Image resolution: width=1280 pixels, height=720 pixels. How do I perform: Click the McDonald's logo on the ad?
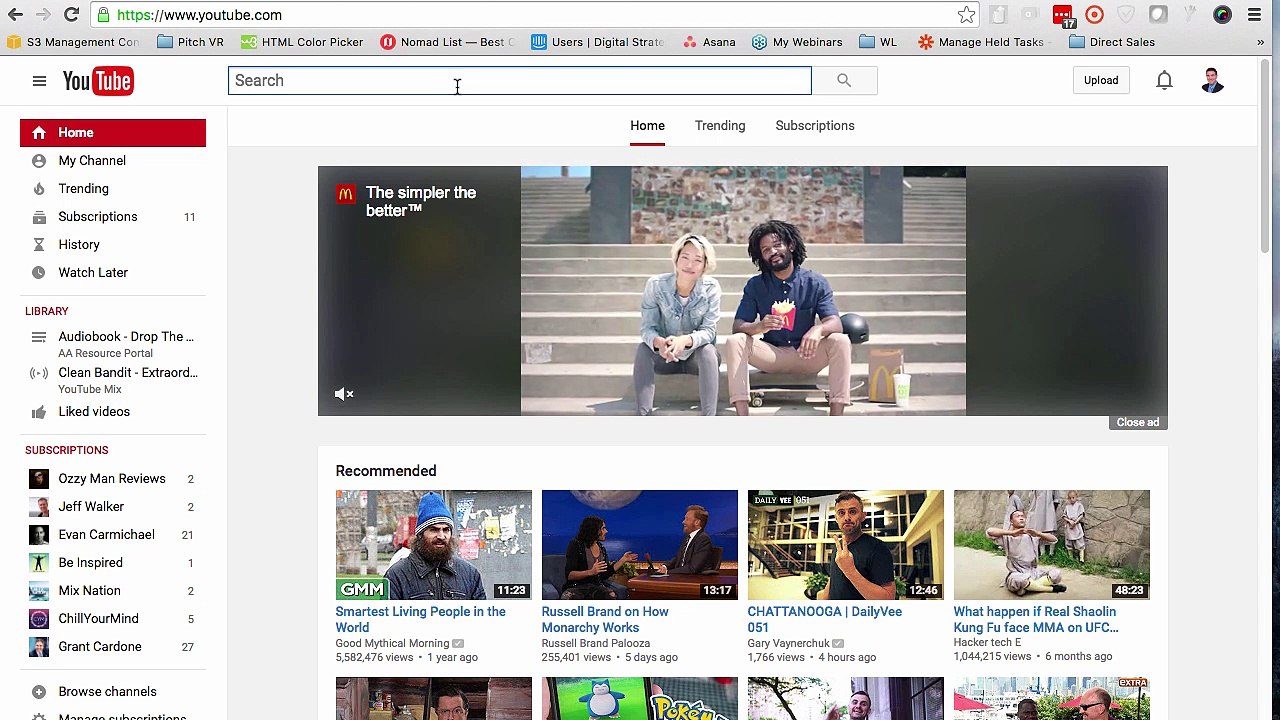(x=345, y=194)
